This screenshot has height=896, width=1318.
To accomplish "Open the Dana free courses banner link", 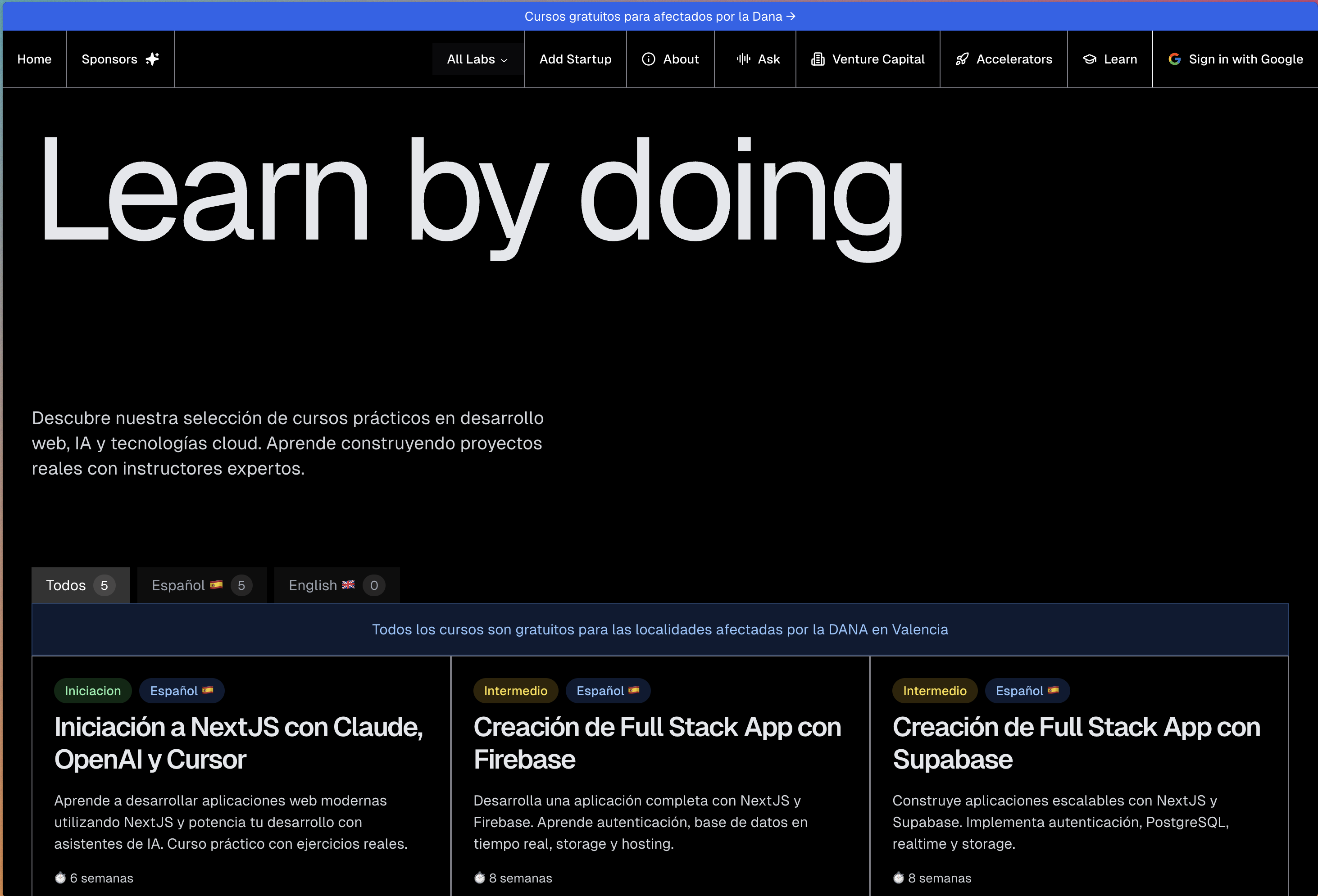I will coord(659,17).
